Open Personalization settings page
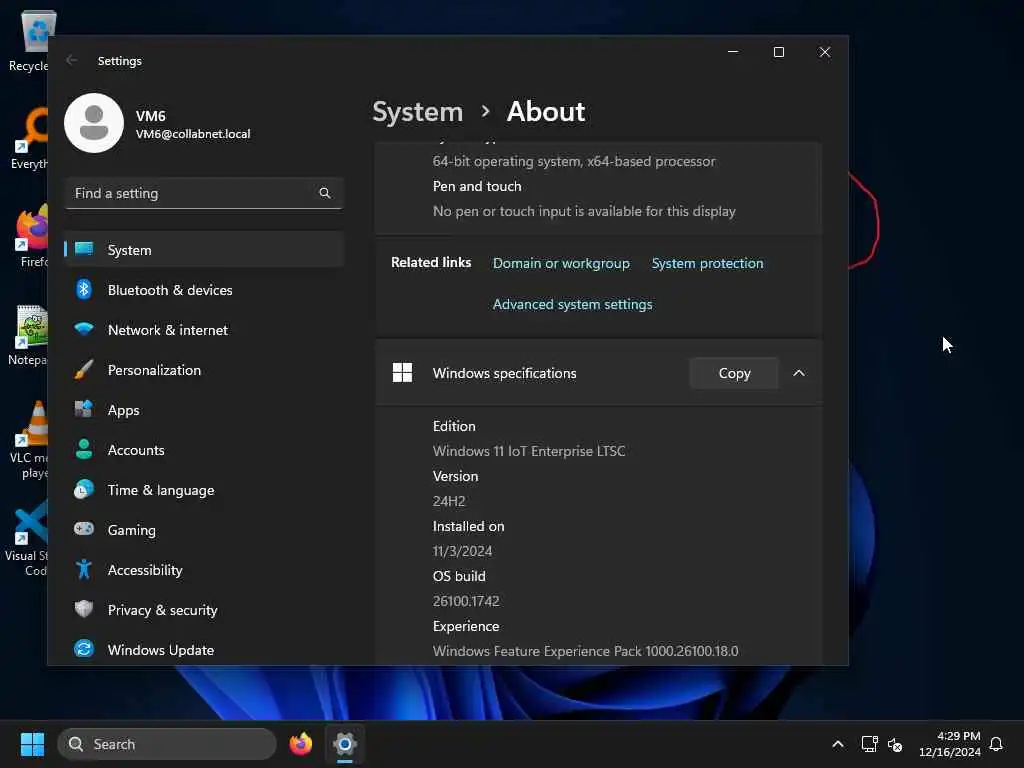Screen dimensions: 1024x768 click(204, 370)
